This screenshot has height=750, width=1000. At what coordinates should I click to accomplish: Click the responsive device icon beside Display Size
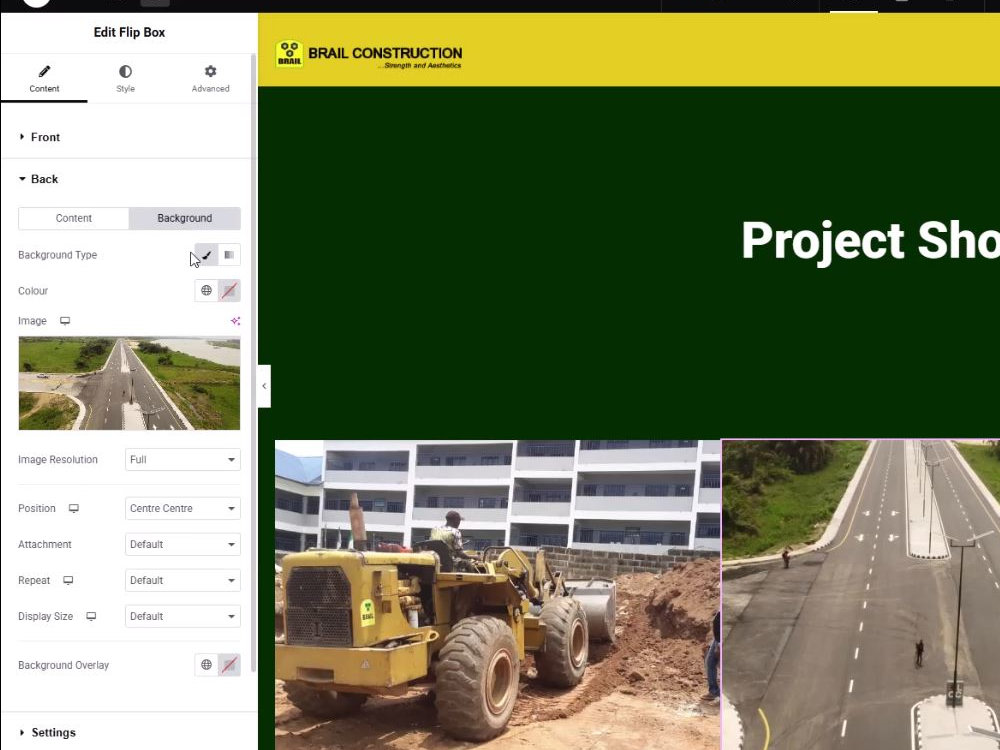(x=91, y=616)
